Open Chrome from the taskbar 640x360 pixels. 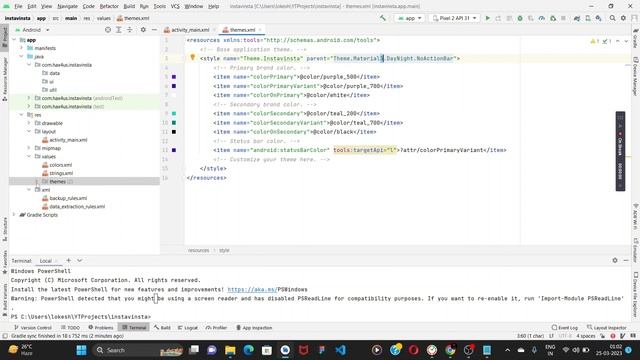pos(450,350)
